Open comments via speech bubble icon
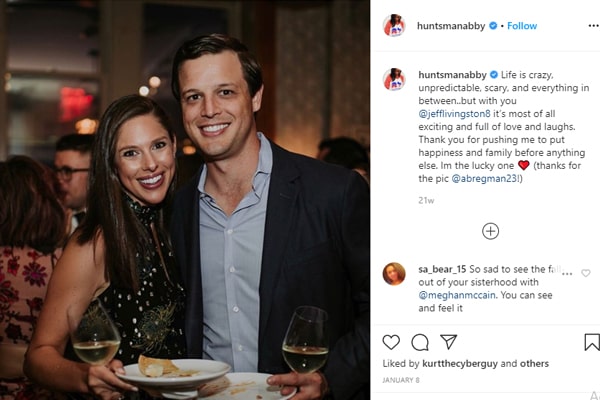Image resolution: width=600 pixels, height=400 pixels. [420, 342]
